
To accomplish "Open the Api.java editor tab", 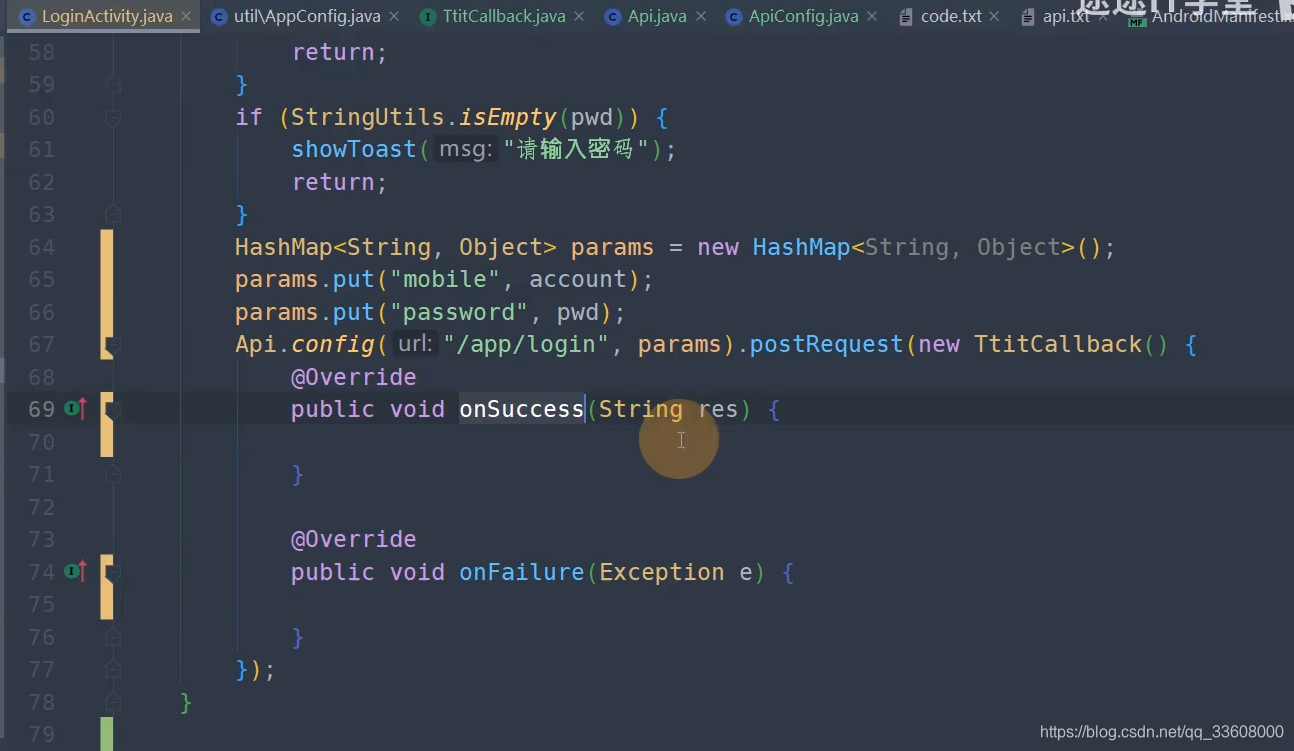I will point(657,17).
